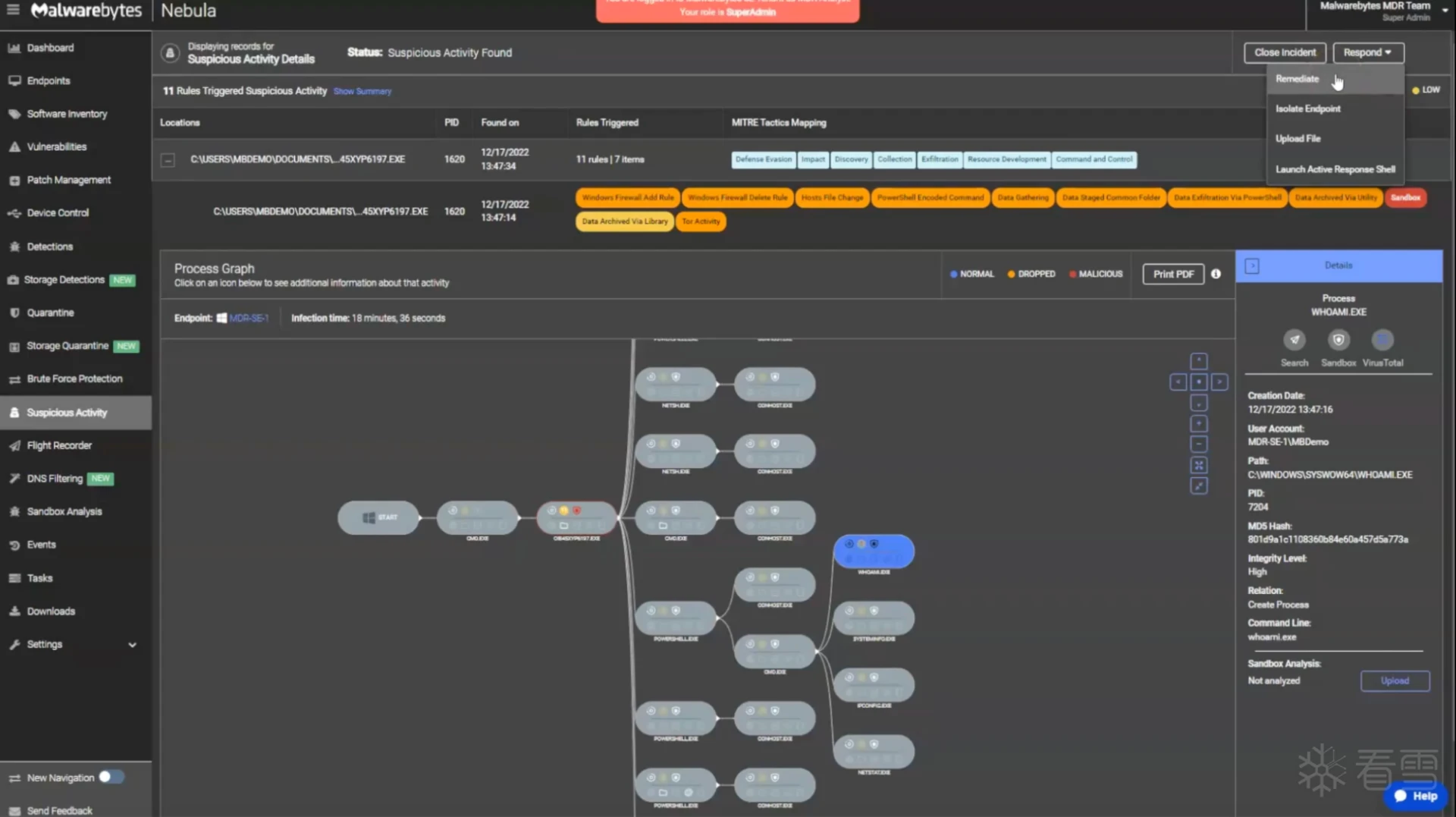Open Vulnerabilities page
Viewport: 1456px width, 817px height.
click(56, 146)
